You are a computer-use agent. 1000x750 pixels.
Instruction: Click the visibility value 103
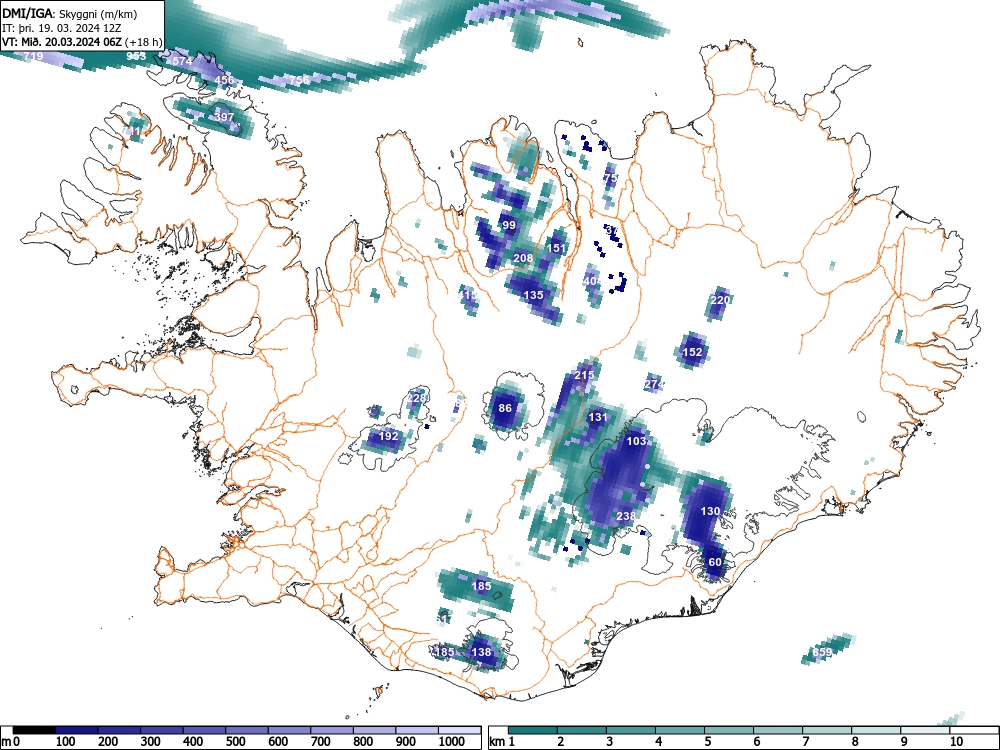coord(636,441)
